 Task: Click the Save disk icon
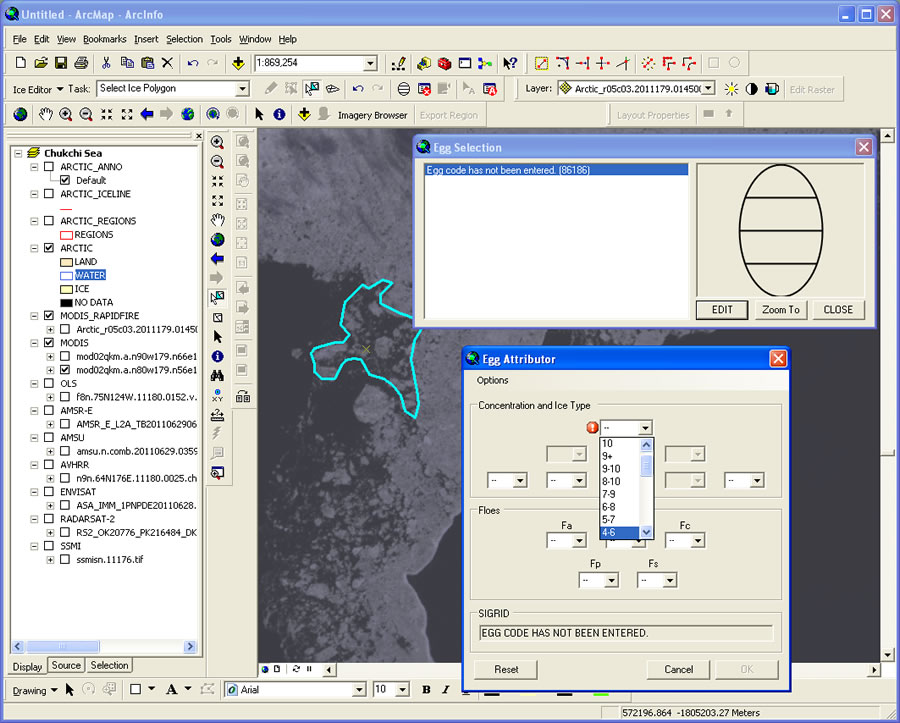point(61,63)
